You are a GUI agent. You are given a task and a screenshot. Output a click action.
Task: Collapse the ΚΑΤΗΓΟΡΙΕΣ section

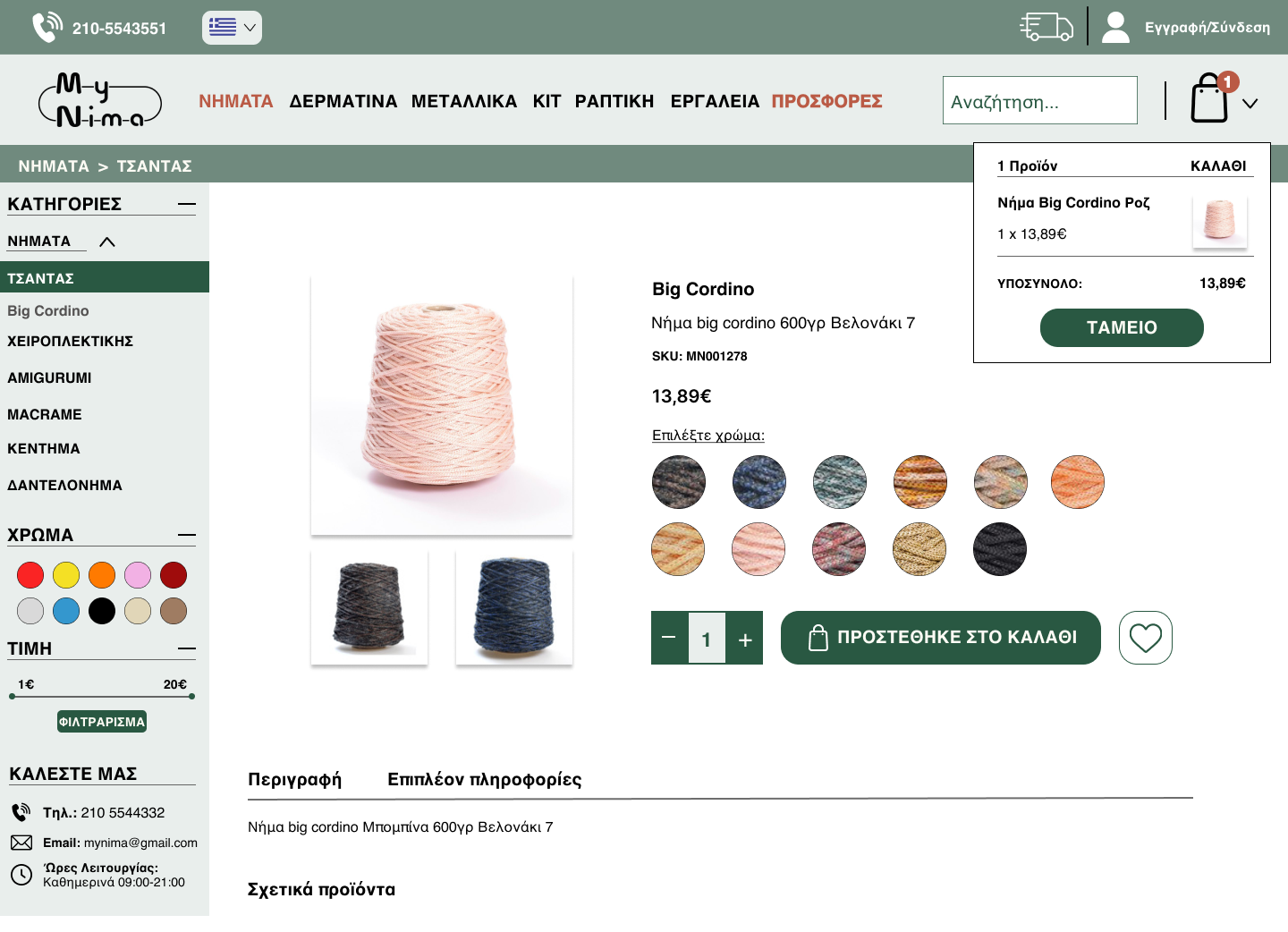point(186,205)
